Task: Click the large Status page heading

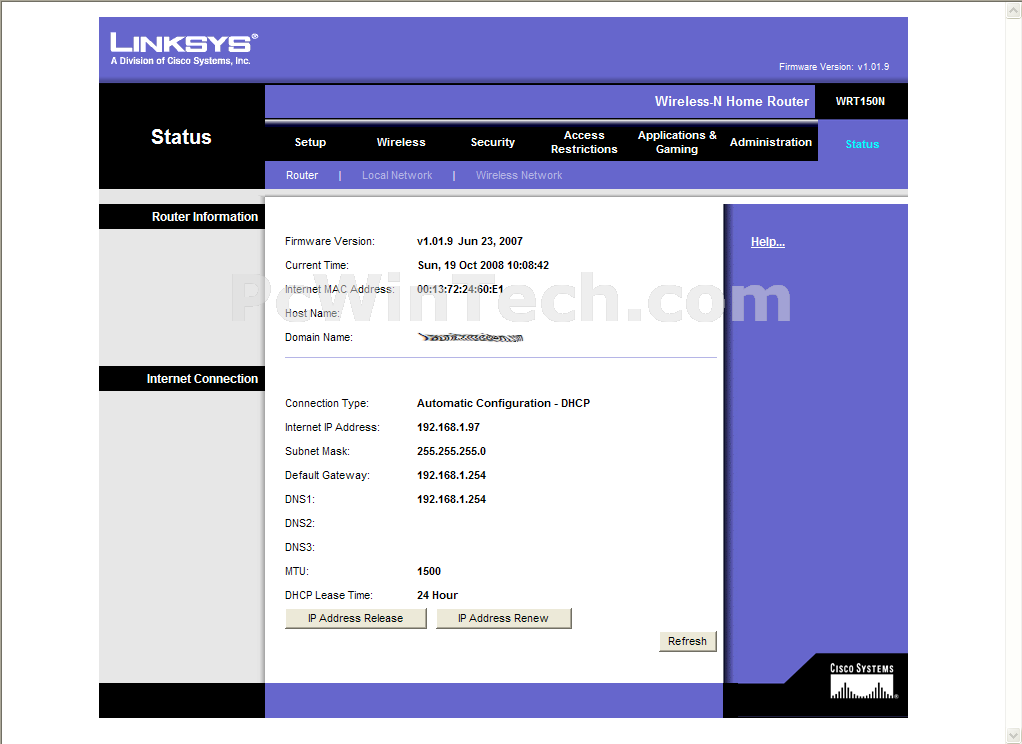Action: point(181,137)
